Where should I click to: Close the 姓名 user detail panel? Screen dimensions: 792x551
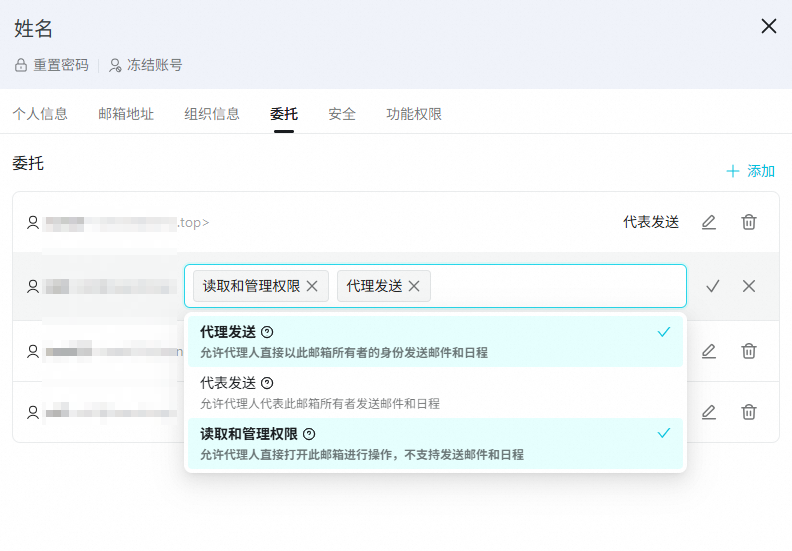[768, 26]
